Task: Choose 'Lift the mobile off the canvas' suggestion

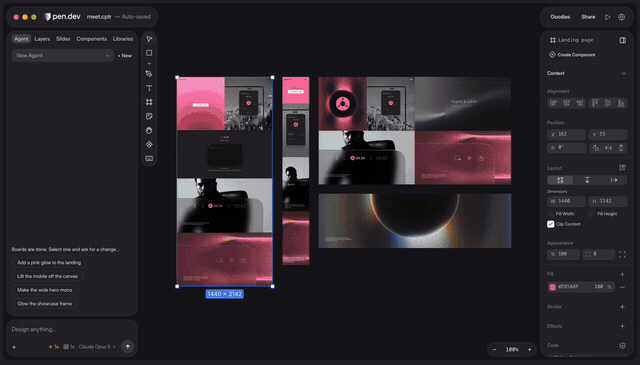Action: [47, 276]
